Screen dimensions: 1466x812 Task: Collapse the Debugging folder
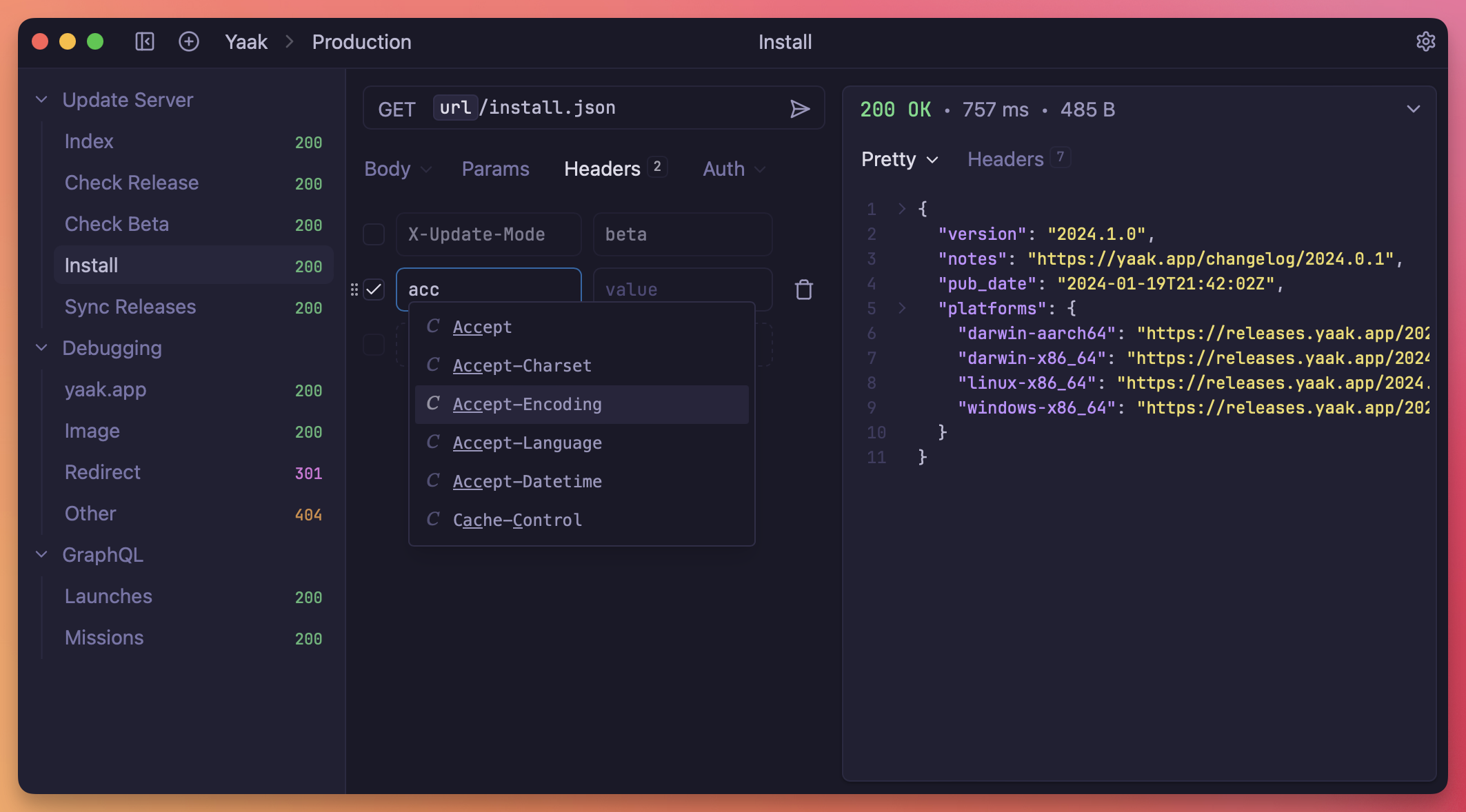click(42, 348)
